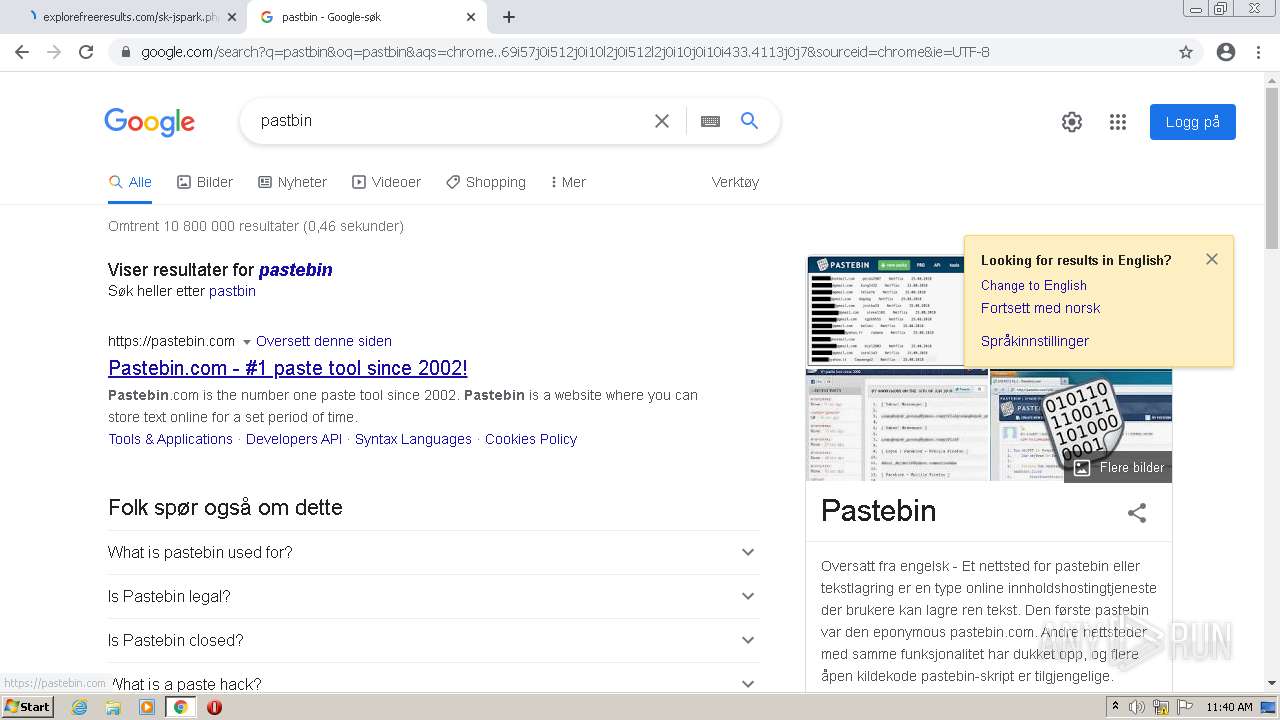This screenshot has width=1280, height=720.
Task: Switch to the Nyheter results tab
Action: click(292, 182)
